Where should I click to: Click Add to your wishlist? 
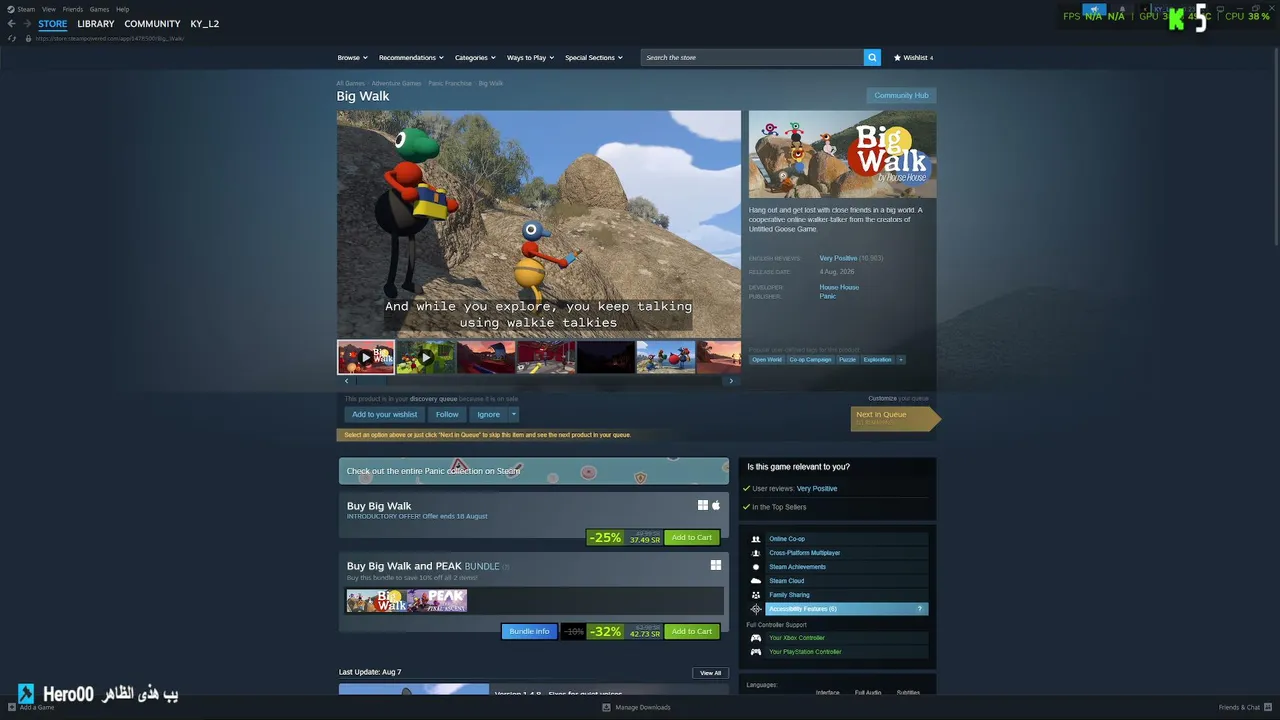(x=385, y=414)
